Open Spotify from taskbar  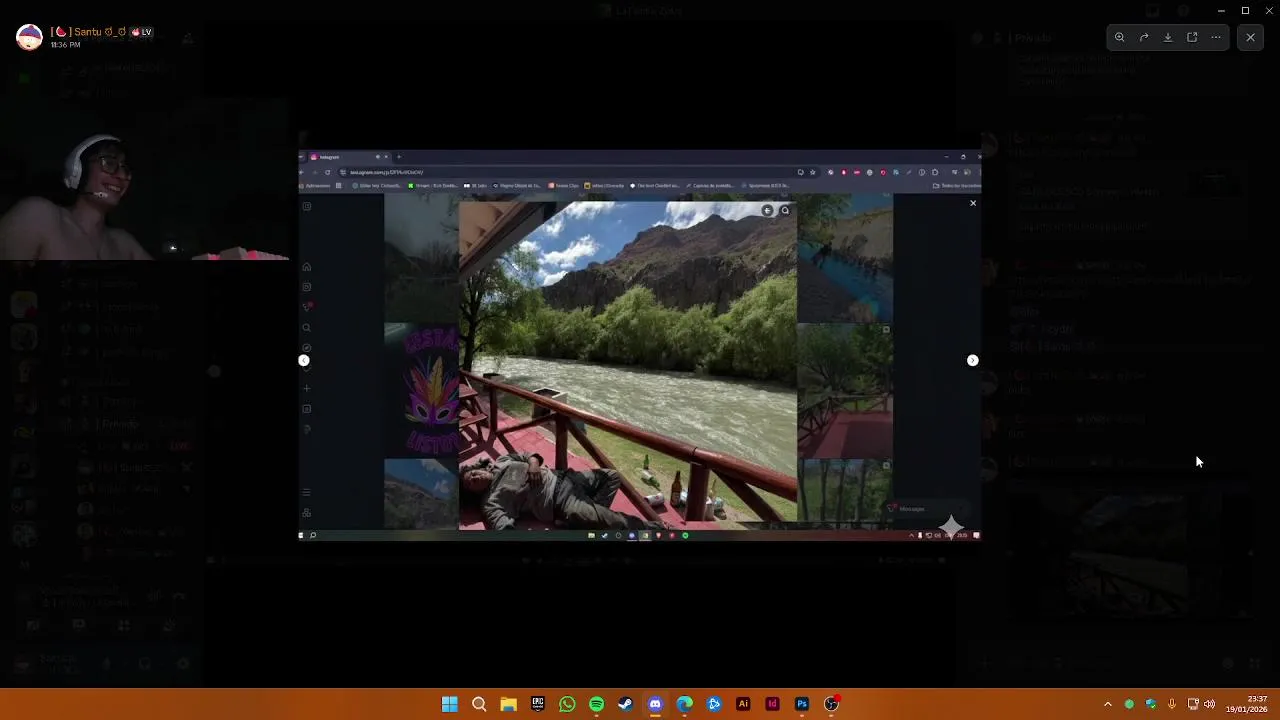pyautogui.click(x=596, y=704)
